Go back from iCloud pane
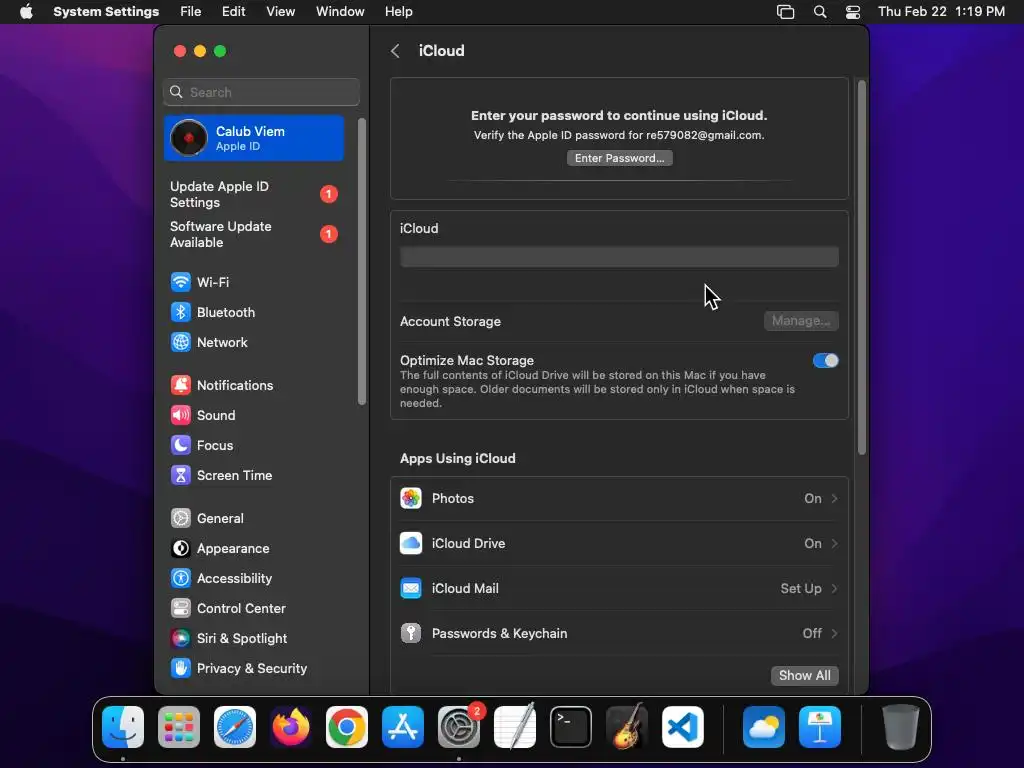 tap(395, 51)
